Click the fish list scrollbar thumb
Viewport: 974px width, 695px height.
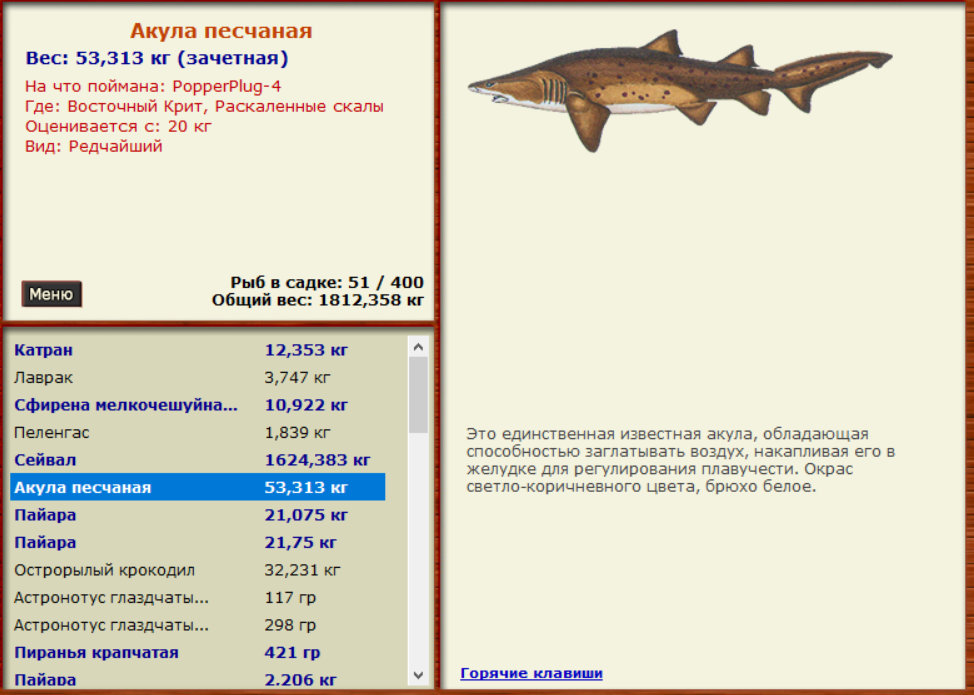point(419,394)
